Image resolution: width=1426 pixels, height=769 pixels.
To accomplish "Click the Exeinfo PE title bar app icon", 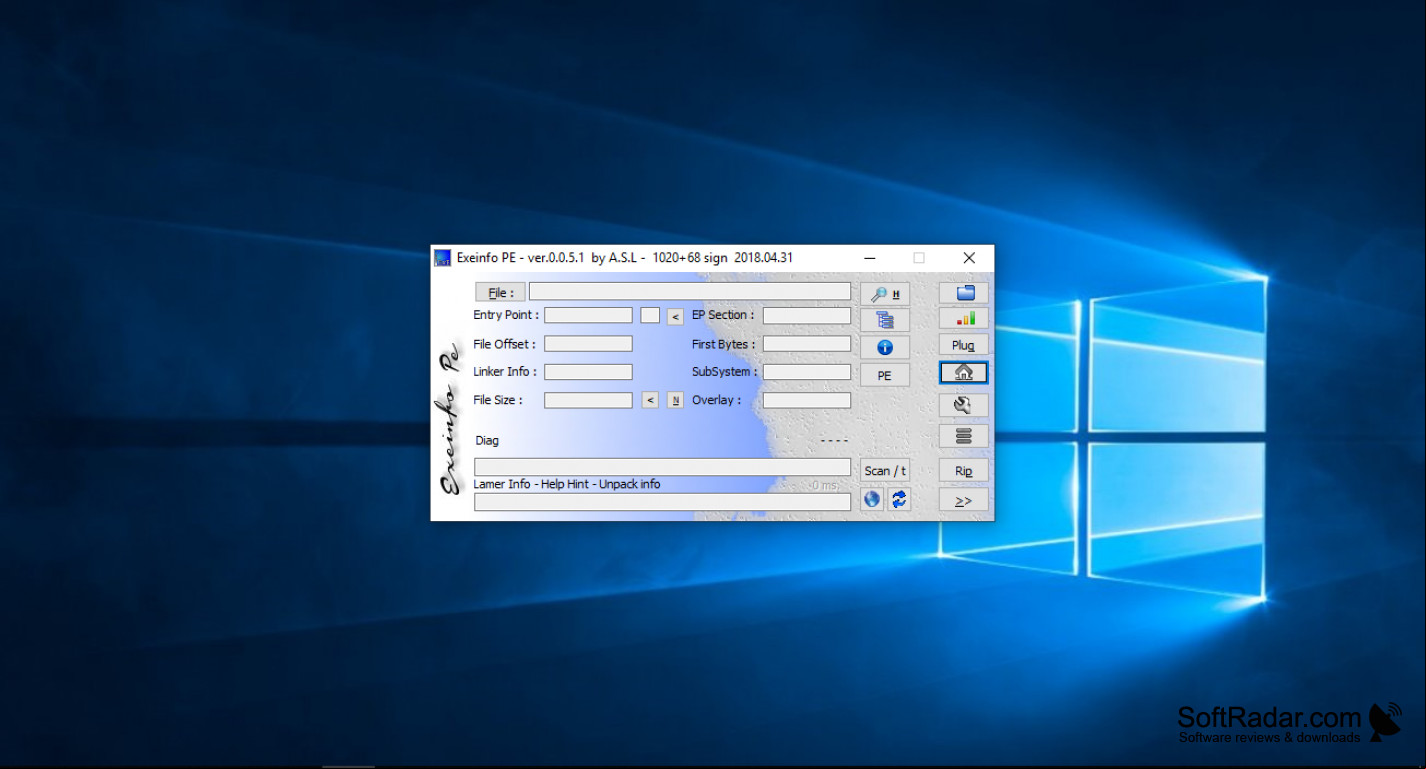I will [x=442, y=258].
